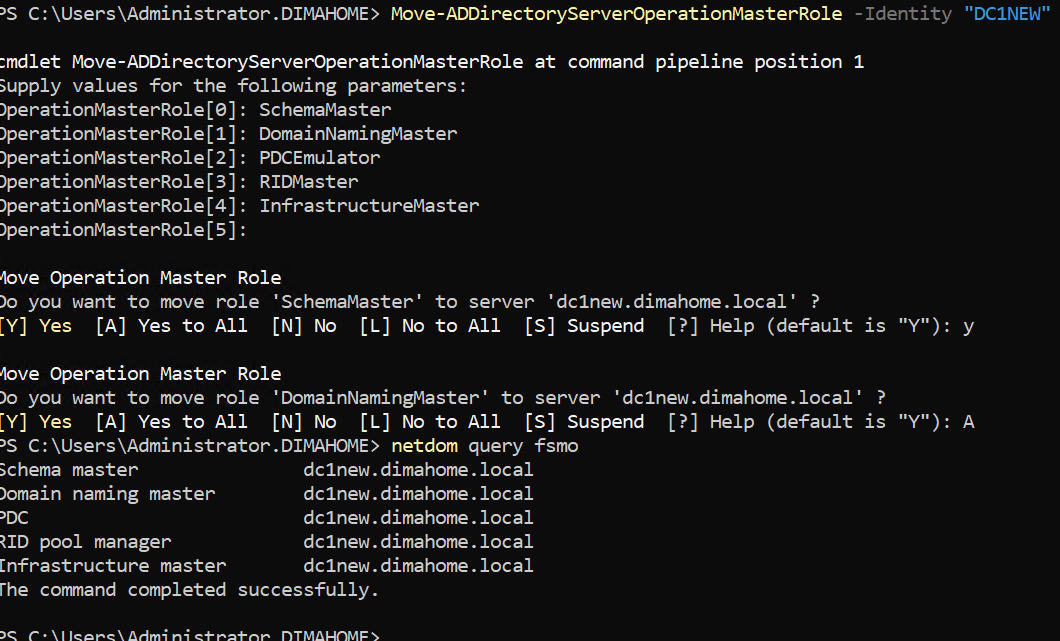Click the server name next to PDC

click(418, 518)
